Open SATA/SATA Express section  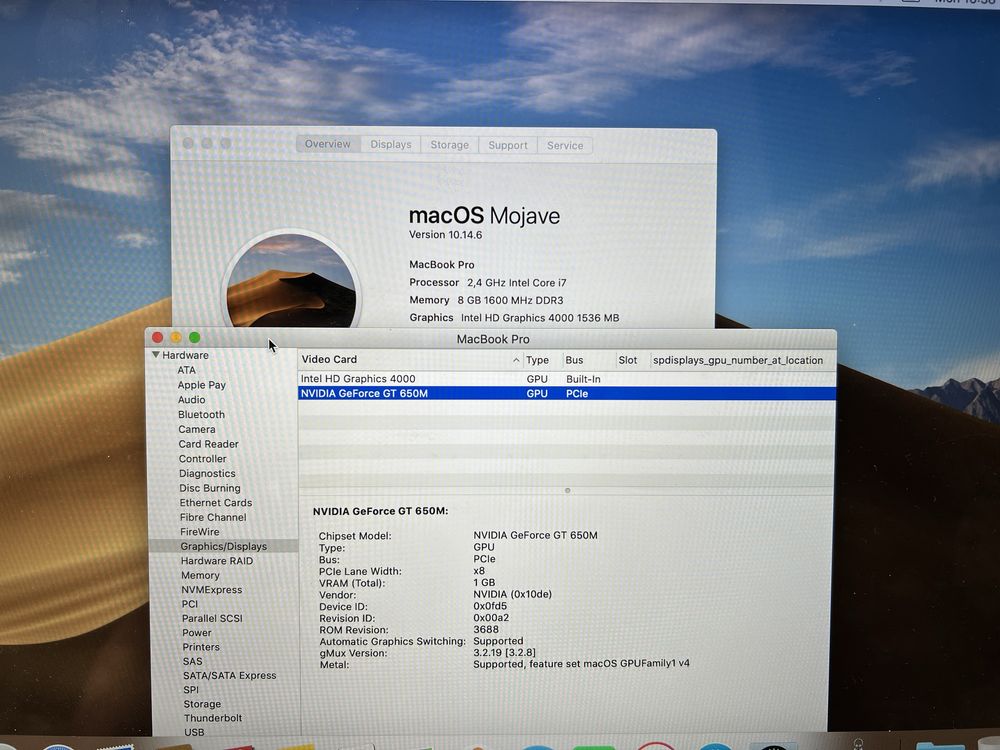(x=230, y=675)
